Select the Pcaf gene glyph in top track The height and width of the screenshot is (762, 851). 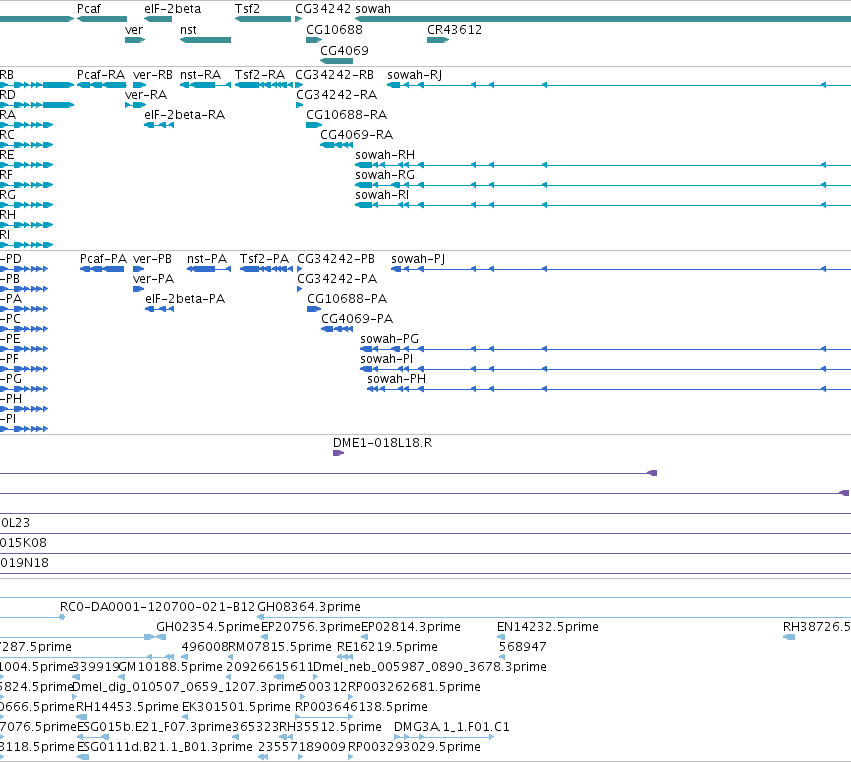tap(102, 19)
